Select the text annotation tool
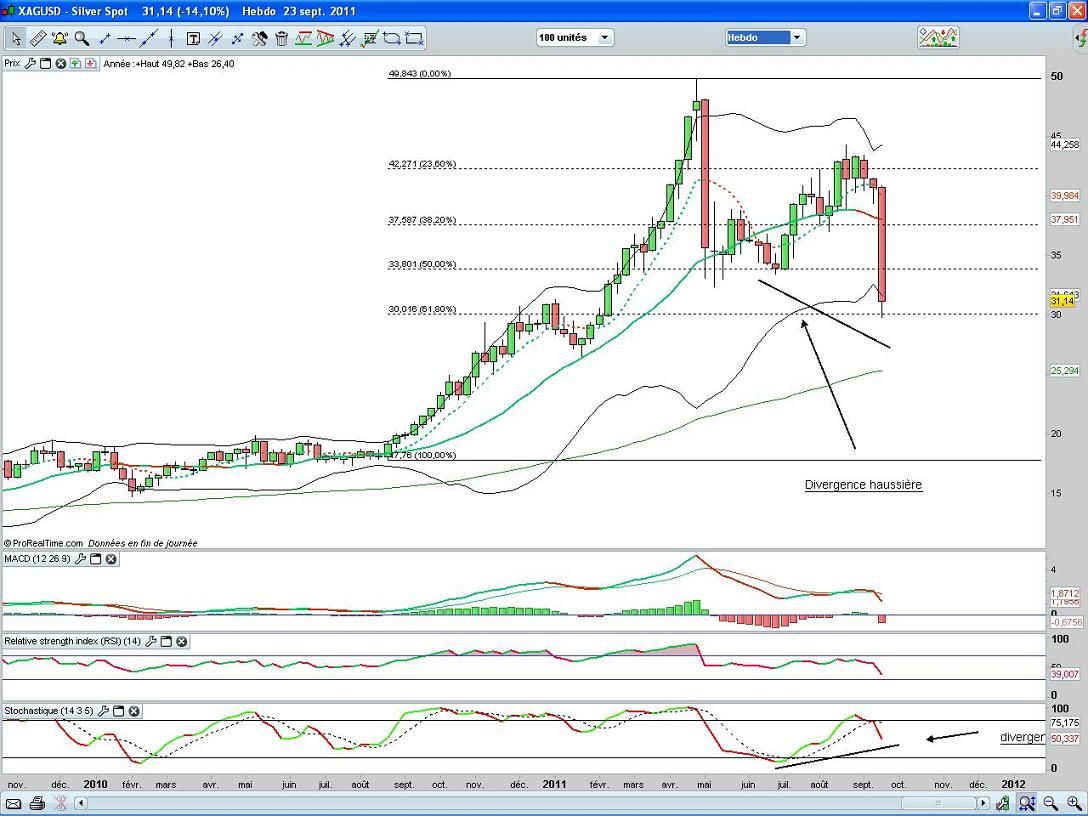Viewport: 1088px width, 816px height. click(x=193, y=39)
